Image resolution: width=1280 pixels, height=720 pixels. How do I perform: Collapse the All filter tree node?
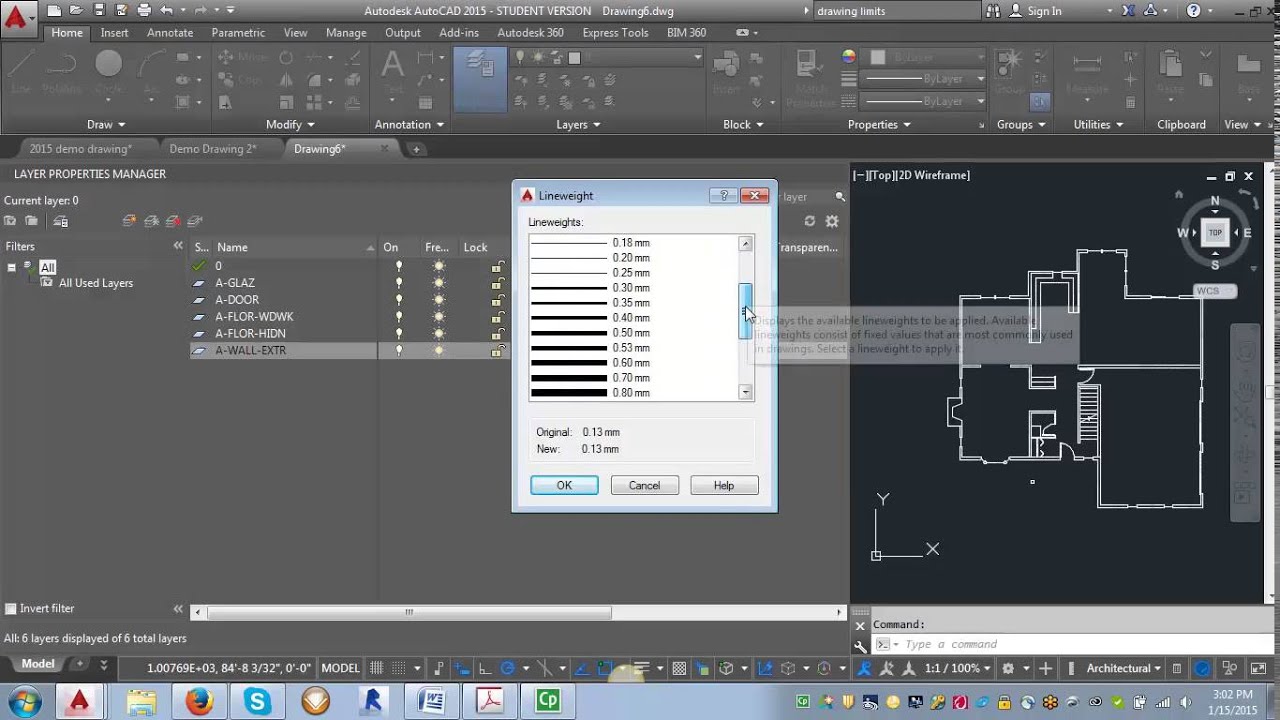tap(11, 267)
